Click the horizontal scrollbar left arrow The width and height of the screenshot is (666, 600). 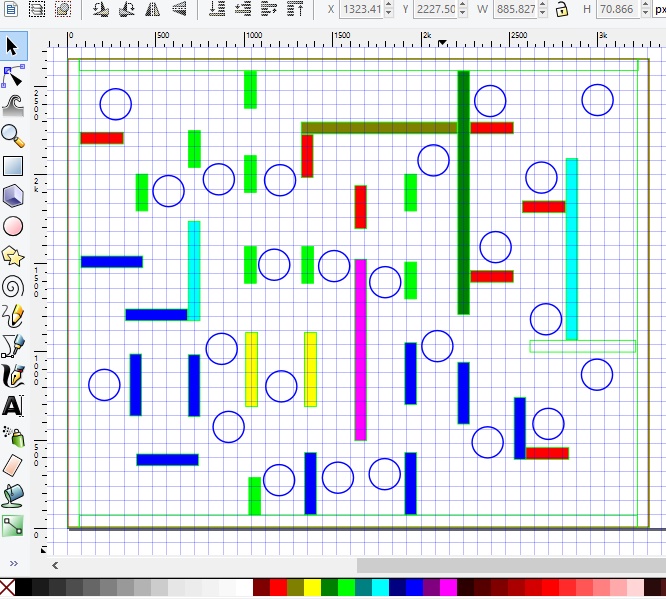55,565
